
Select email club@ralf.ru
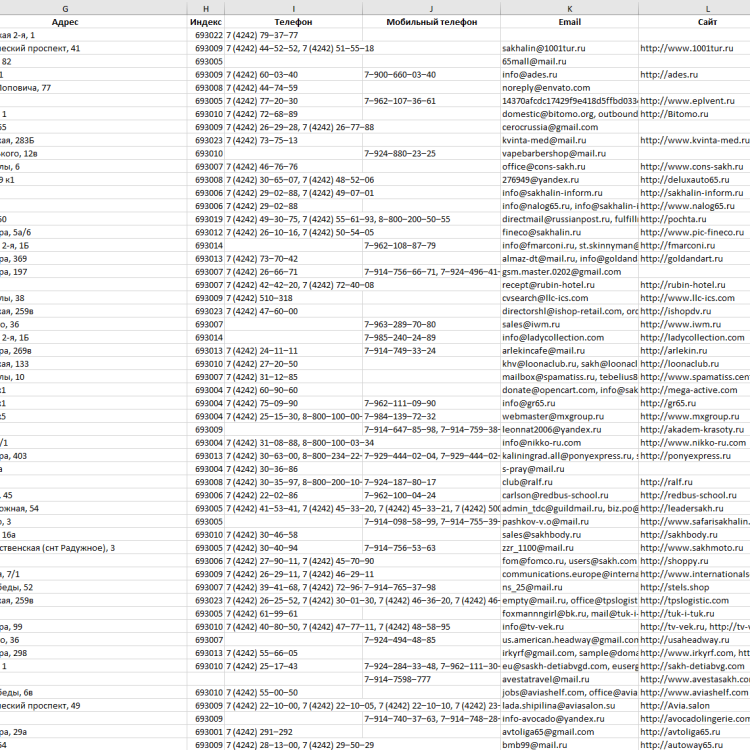[x=527, y=483]
